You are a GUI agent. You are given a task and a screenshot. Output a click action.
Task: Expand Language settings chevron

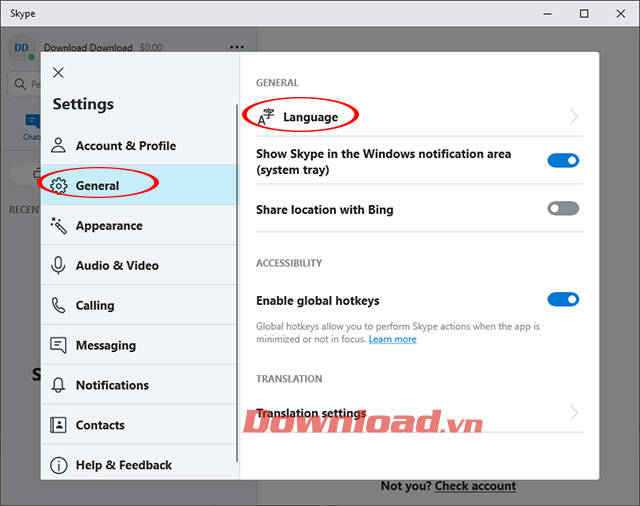coord(574,117)
